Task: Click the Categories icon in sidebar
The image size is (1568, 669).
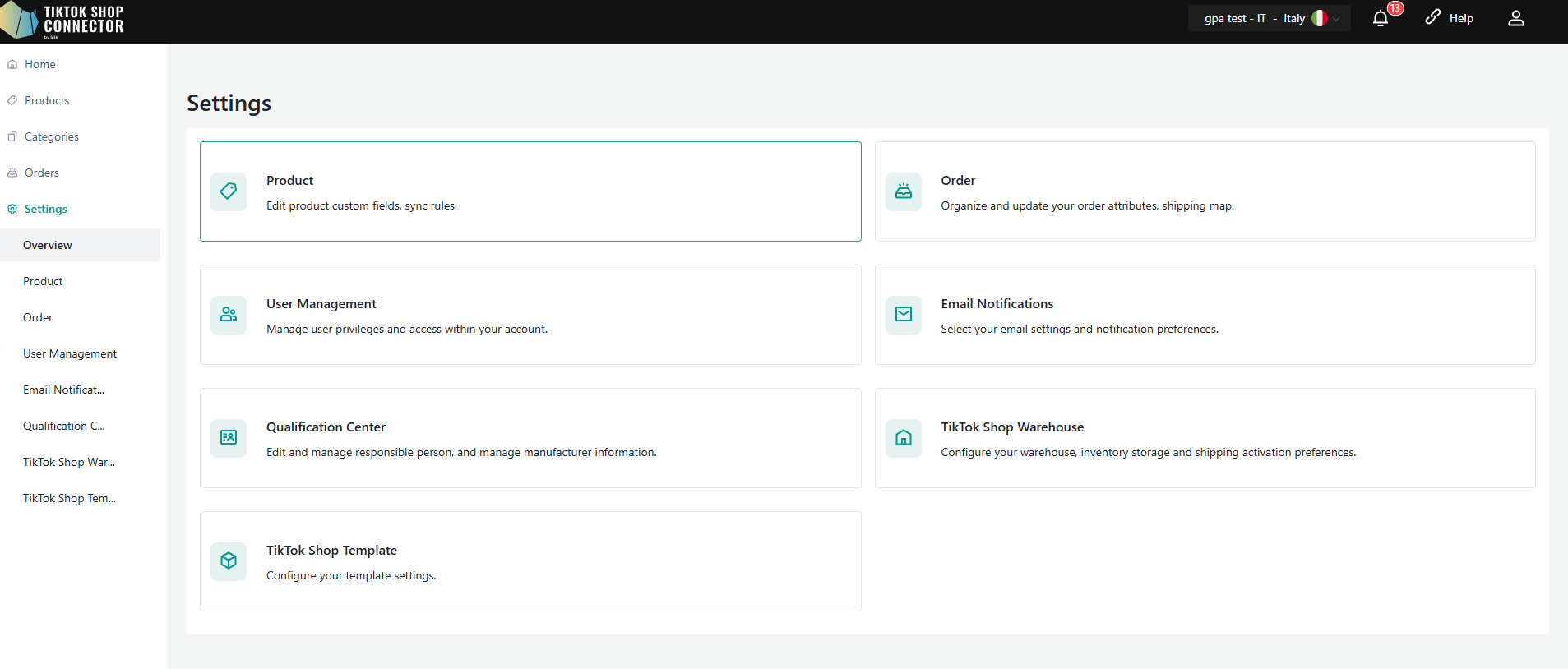Action: point(12,136)
